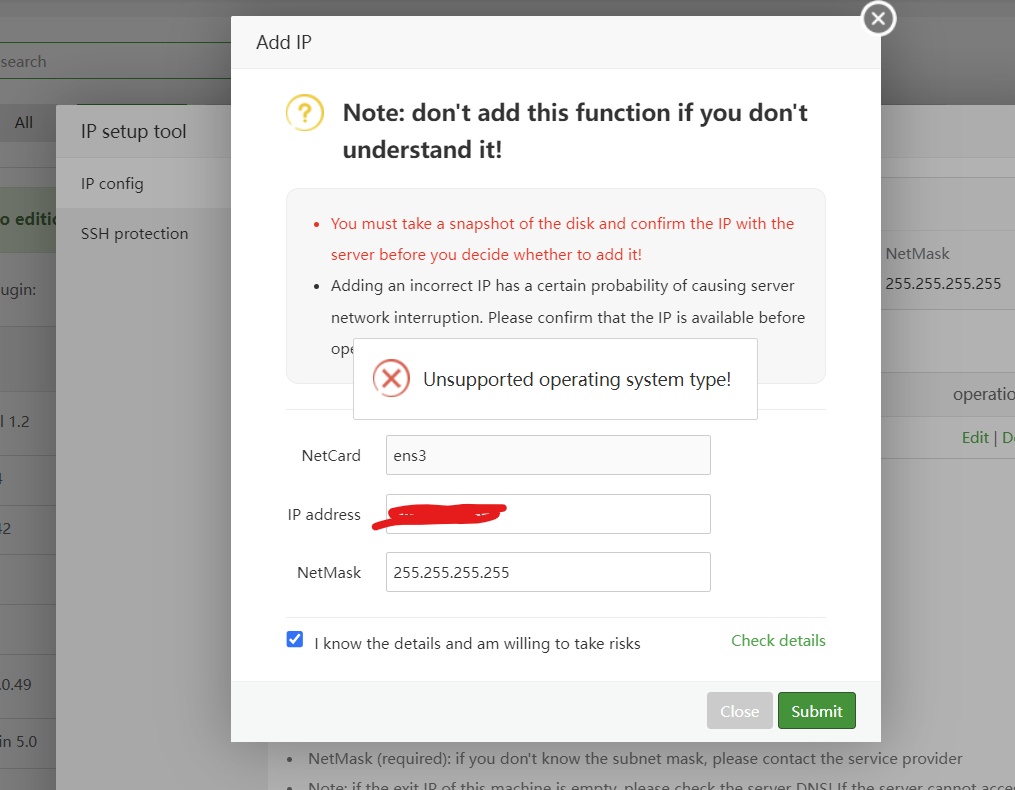This screenshot has width=1015, height=790.
Task: Open the IP config tab
Action: pyautogui.click(x=112, y=184)
